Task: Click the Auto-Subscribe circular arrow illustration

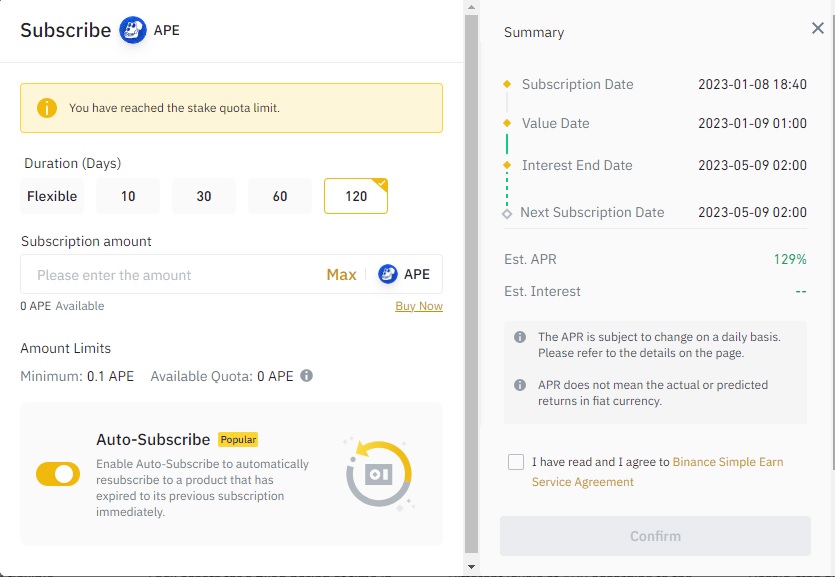Action: coord(379,474)
